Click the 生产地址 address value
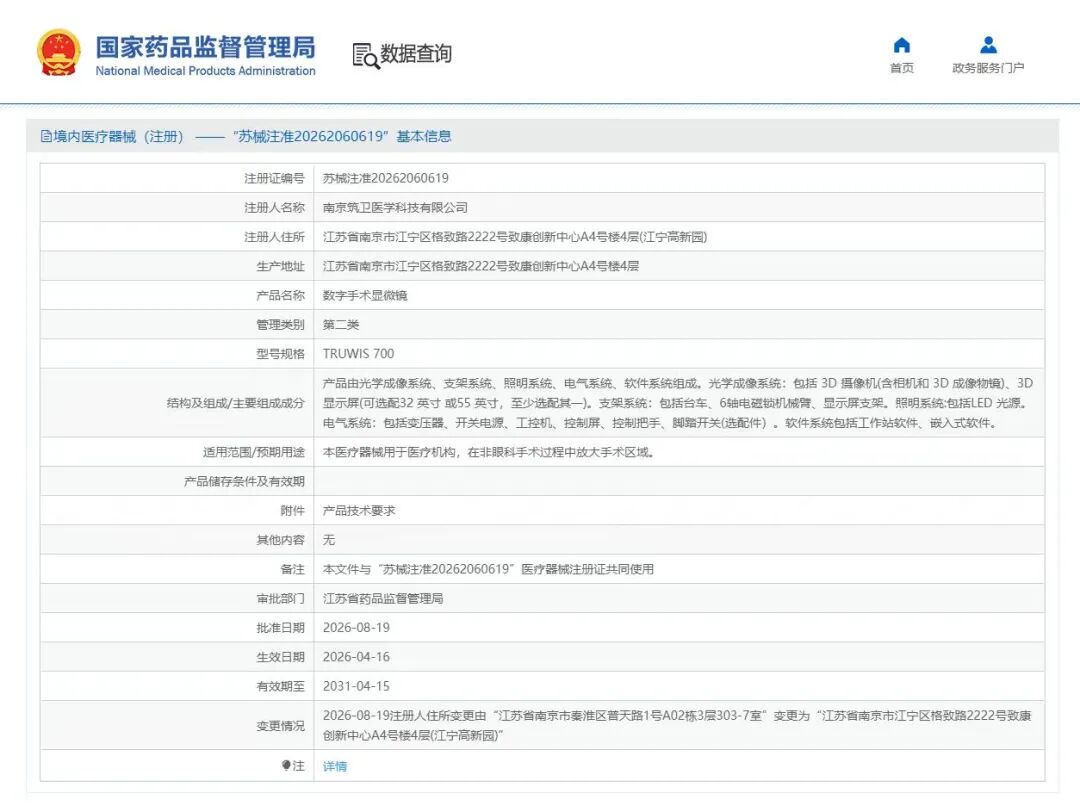Viewport: 1080px width, 812px height. point(481,266)
